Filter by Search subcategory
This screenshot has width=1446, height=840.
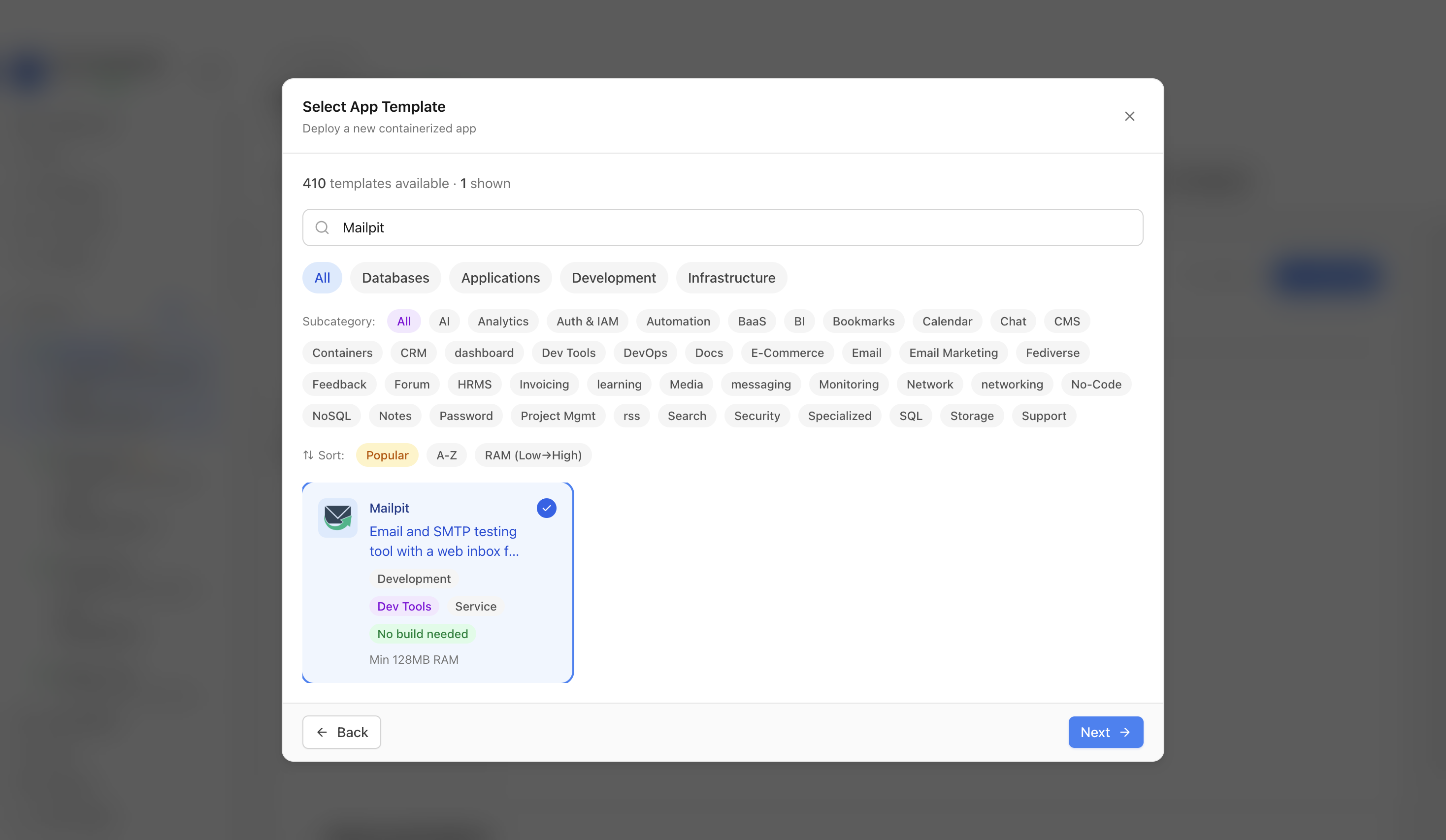(687, 416)
